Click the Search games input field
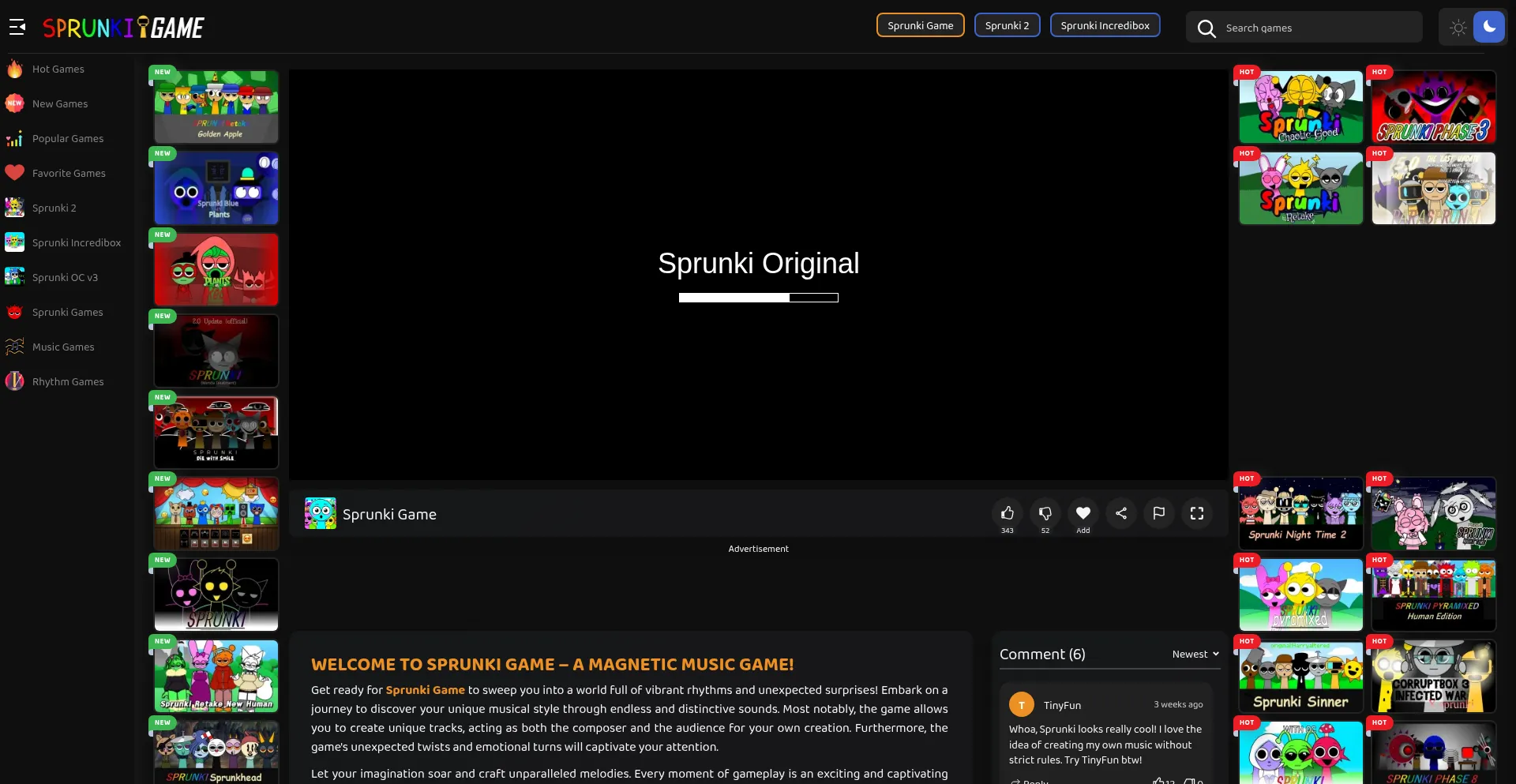The image size is (1516, 784). (1319, 28)
